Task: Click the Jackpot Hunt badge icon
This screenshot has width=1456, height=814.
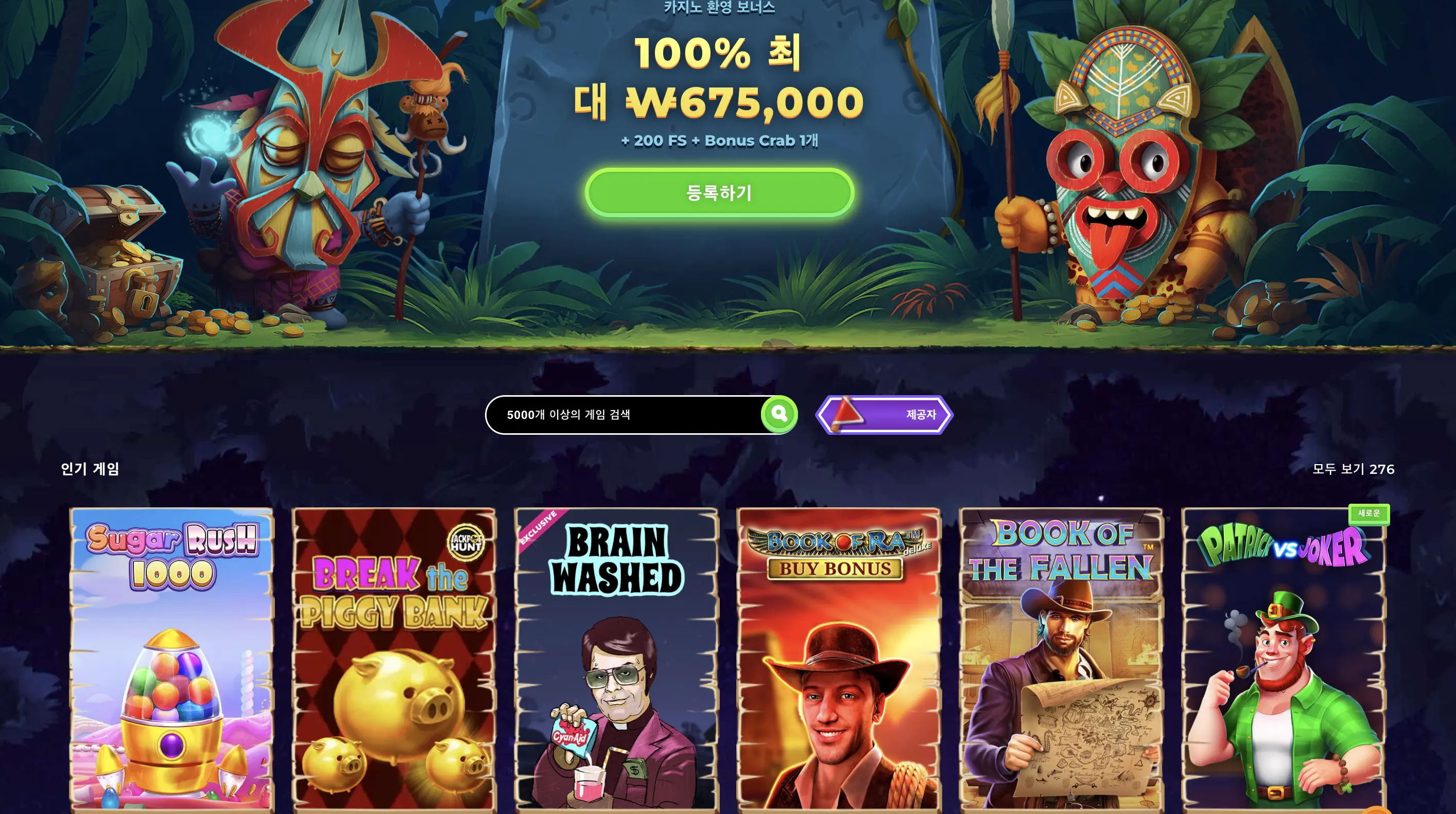Action: (x=466, y=542)
